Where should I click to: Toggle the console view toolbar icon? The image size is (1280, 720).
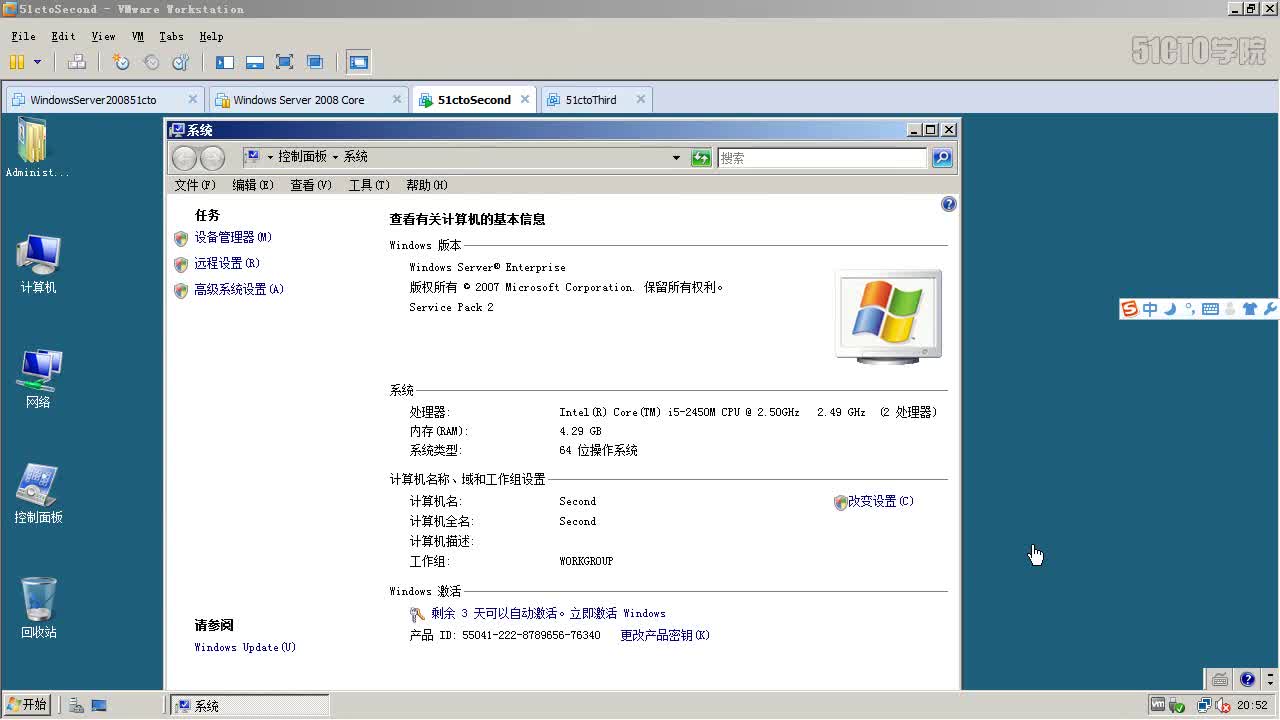358,62
